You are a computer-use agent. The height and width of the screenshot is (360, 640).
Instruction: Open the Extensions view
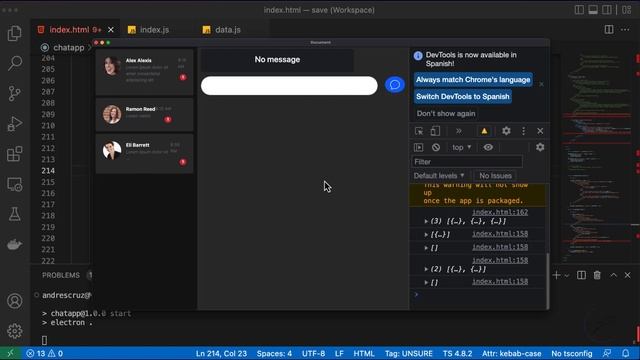(x=15, y=154)
